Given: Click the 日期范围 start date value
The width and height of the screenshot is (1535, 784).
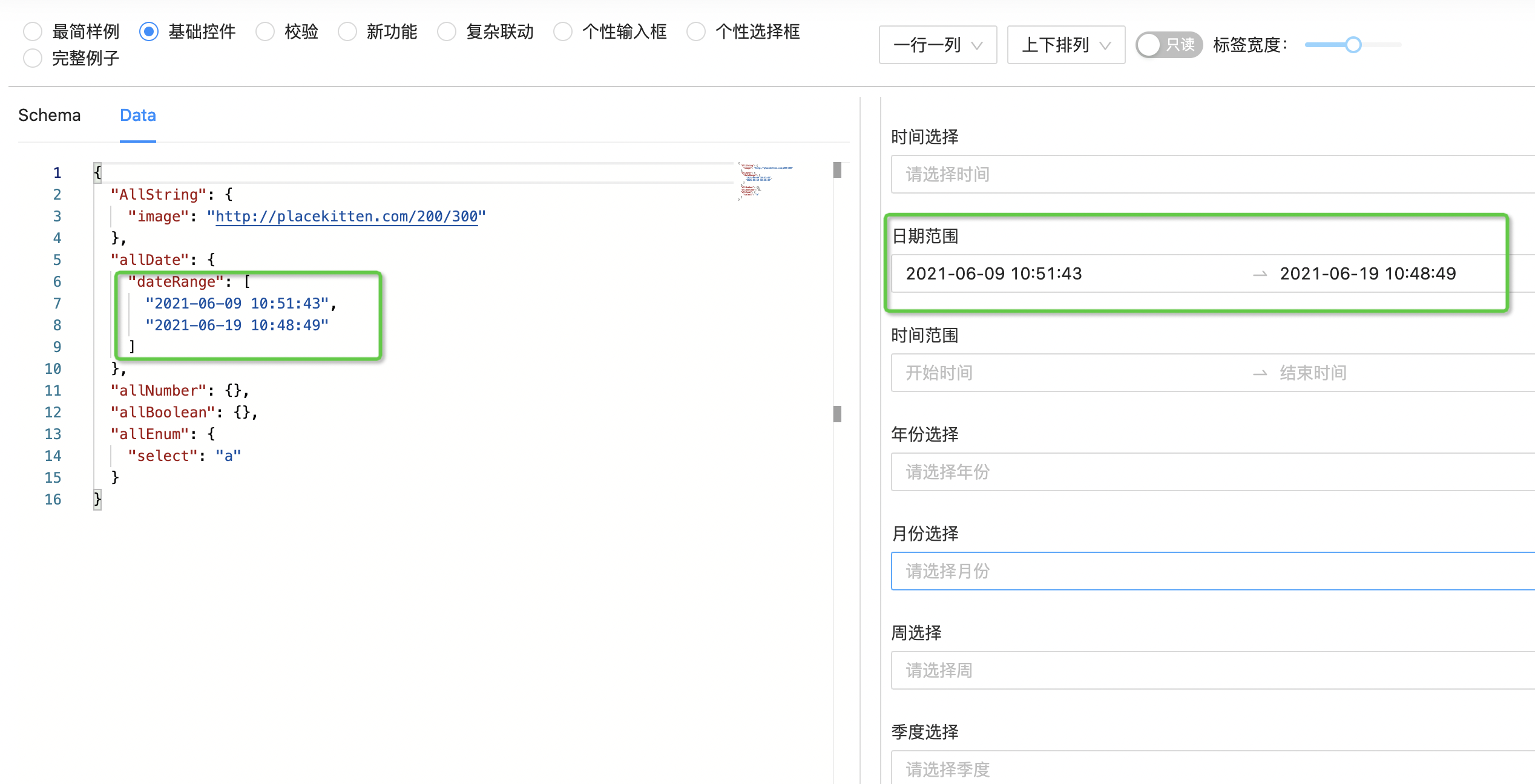Looking at the screenshot, I should click(994, 273).
